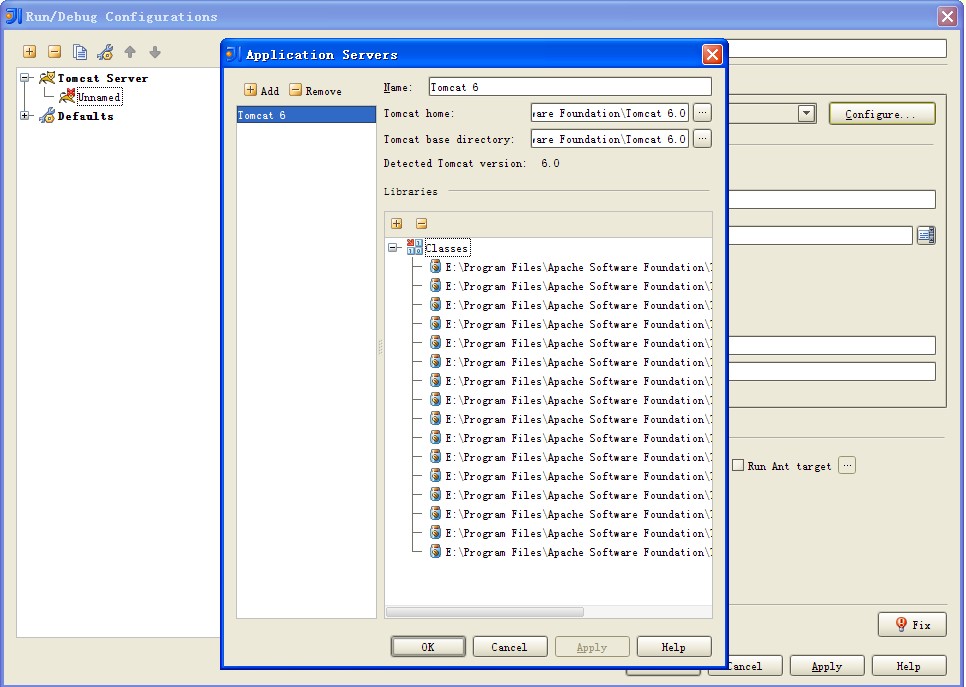Add a new run configuration
966x687 pixels.
click(x=29, y=51)
